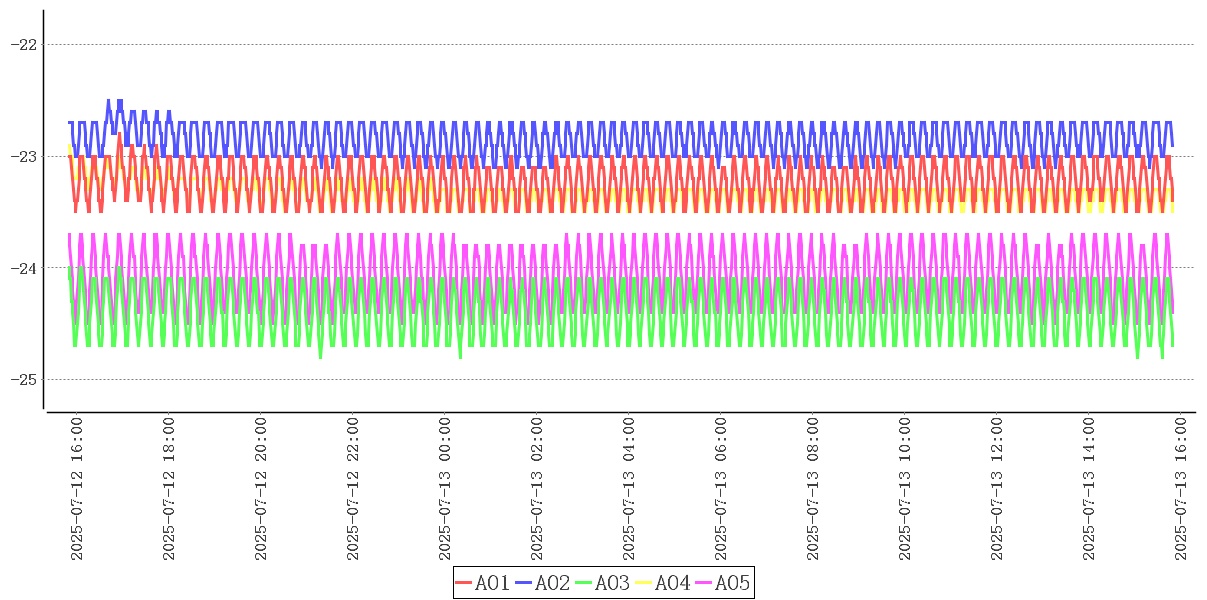1207x600 pixels.
Task: Click the 2025-07-13 08:00 x-axis label
Action: [813, 489]
